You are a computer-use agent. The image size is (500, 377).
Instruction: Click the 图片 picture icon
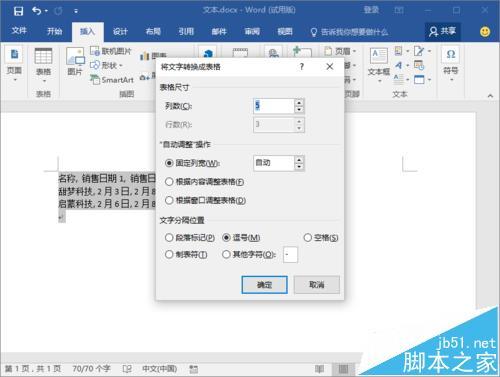click(x=75, y=56)
